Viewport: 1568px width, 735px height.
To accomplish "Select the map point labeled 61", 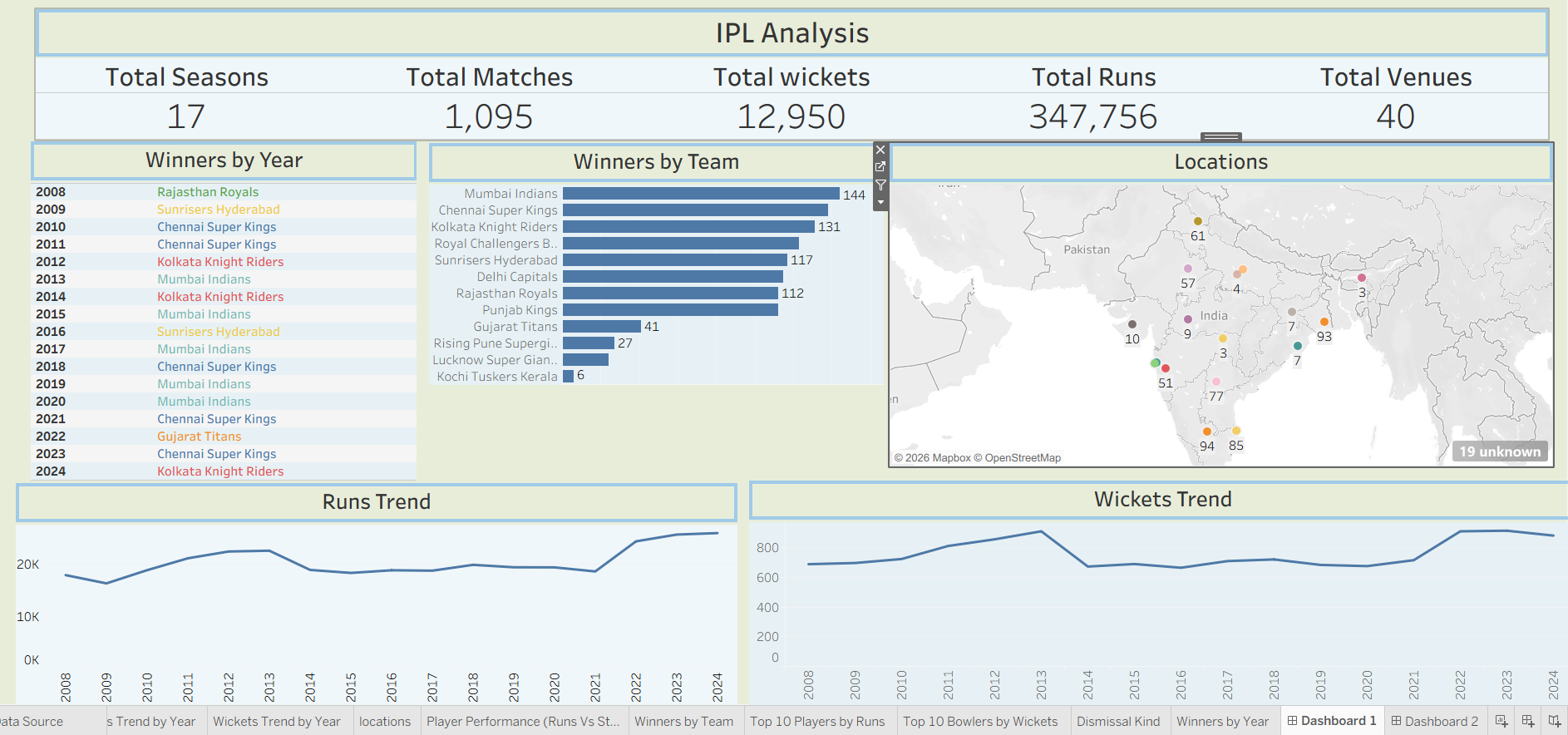I will (1197, 221).
